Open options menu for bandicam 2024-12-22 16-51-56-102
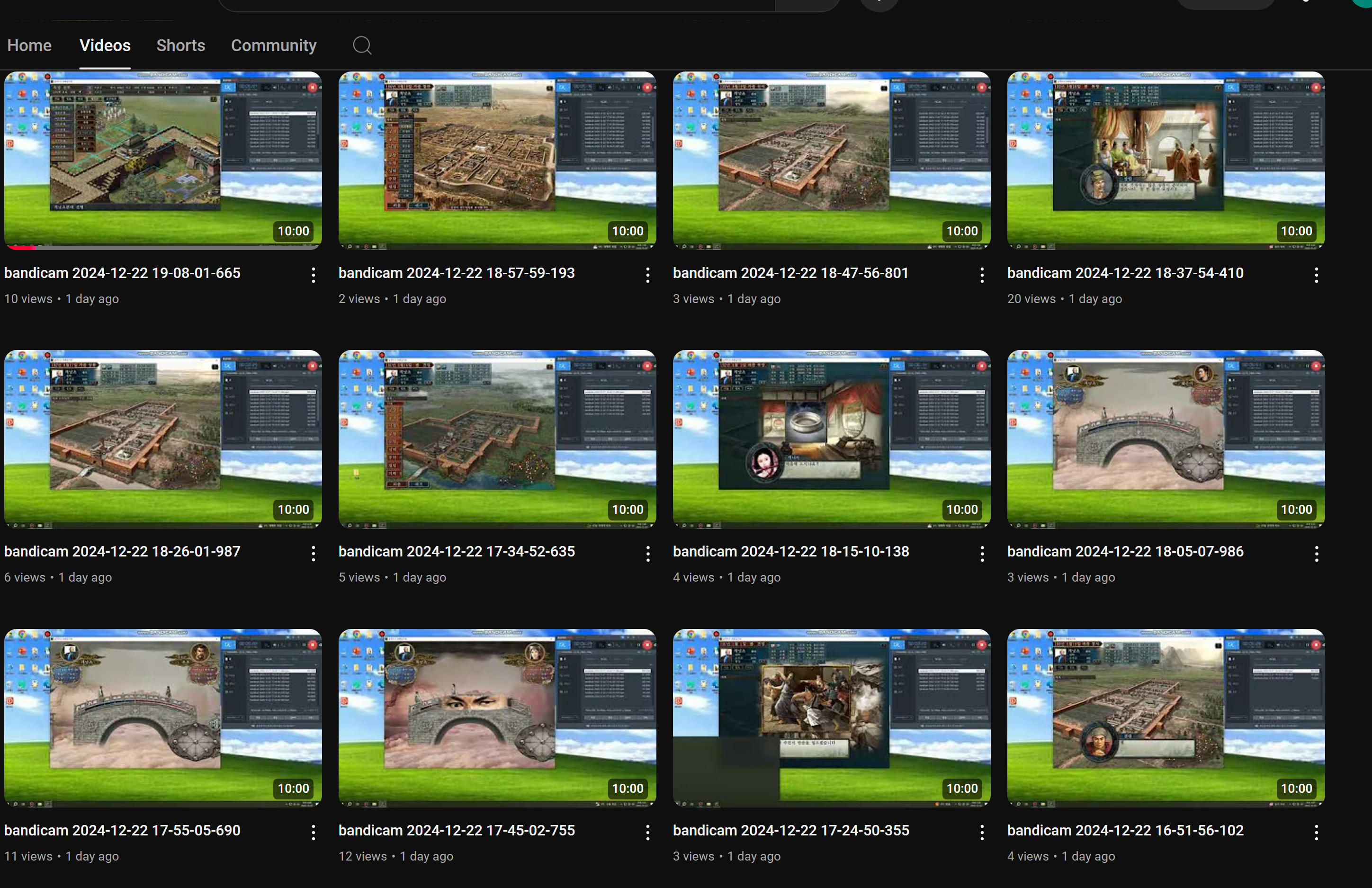This screenshot has height=888, width=1372. (1317, 833)
